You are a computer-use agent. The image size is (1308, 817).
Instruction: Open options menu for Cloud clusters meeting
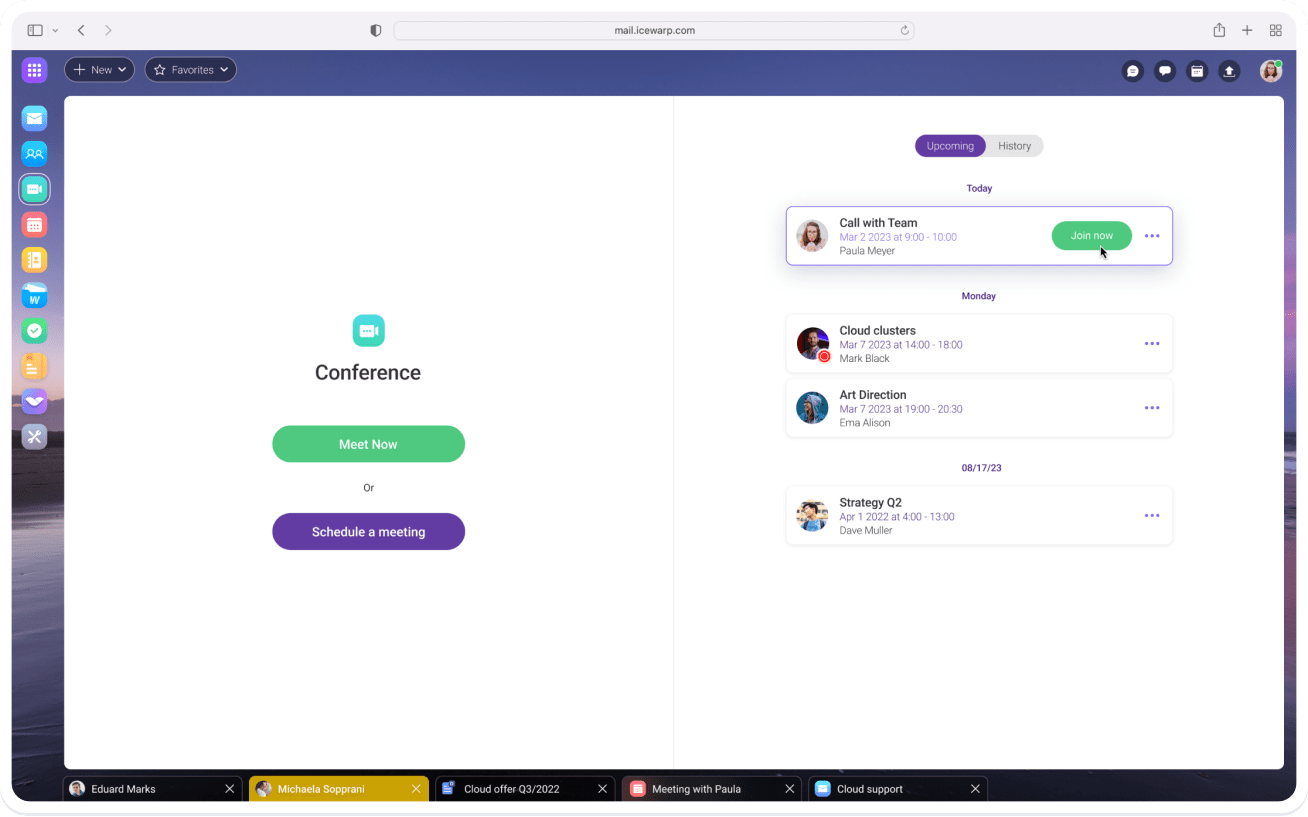click(1152, 344)
